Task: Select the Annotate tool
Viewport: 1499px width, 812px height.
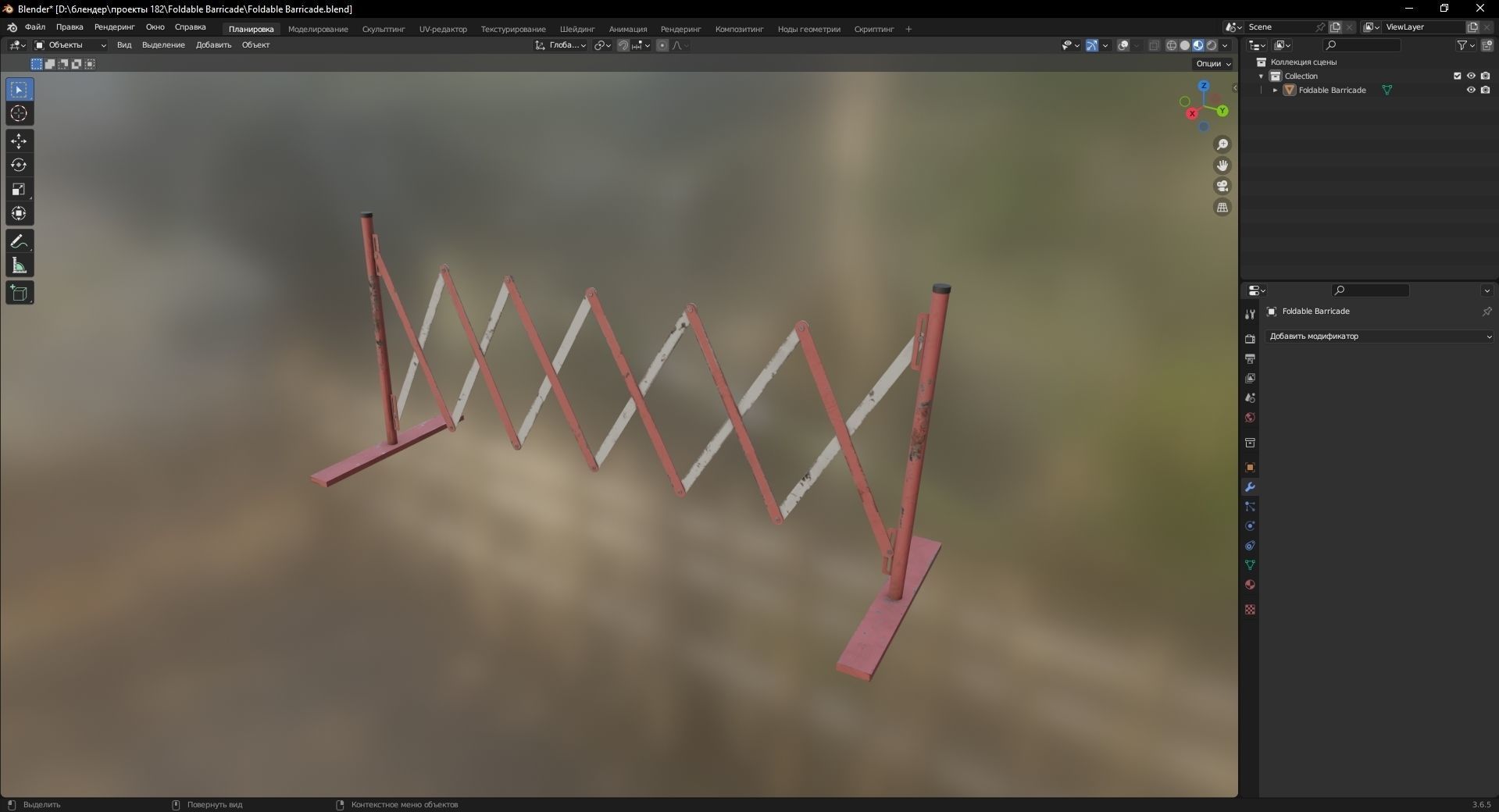Action: click(x=20, y=241)
